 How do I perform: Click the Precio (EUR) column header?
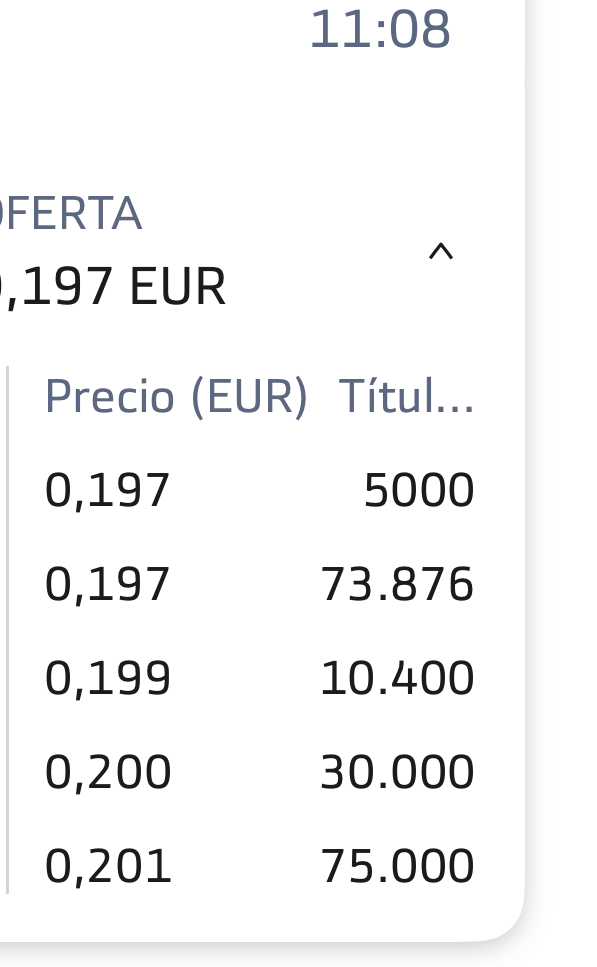click(x=176, y=397)
